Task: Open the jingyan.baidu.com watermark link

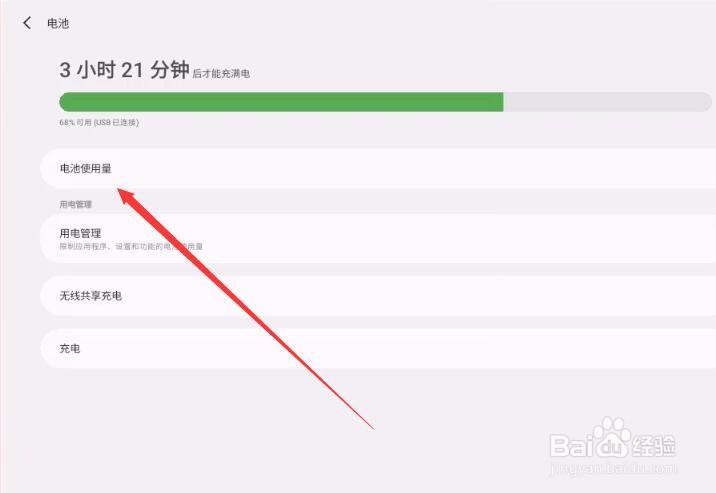Action: [613, 469]
